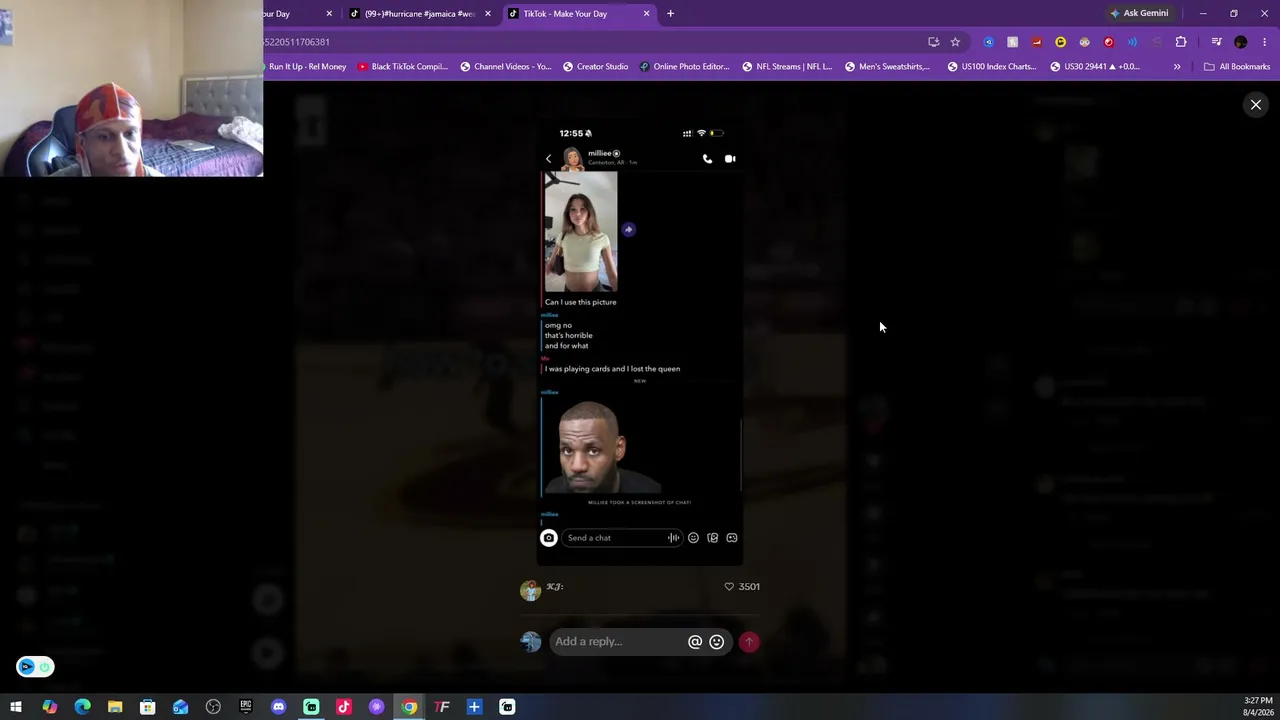Open the Channel Videos bookmark
Viewport: 1280px width, 720px height.
(x=506, y=67)
